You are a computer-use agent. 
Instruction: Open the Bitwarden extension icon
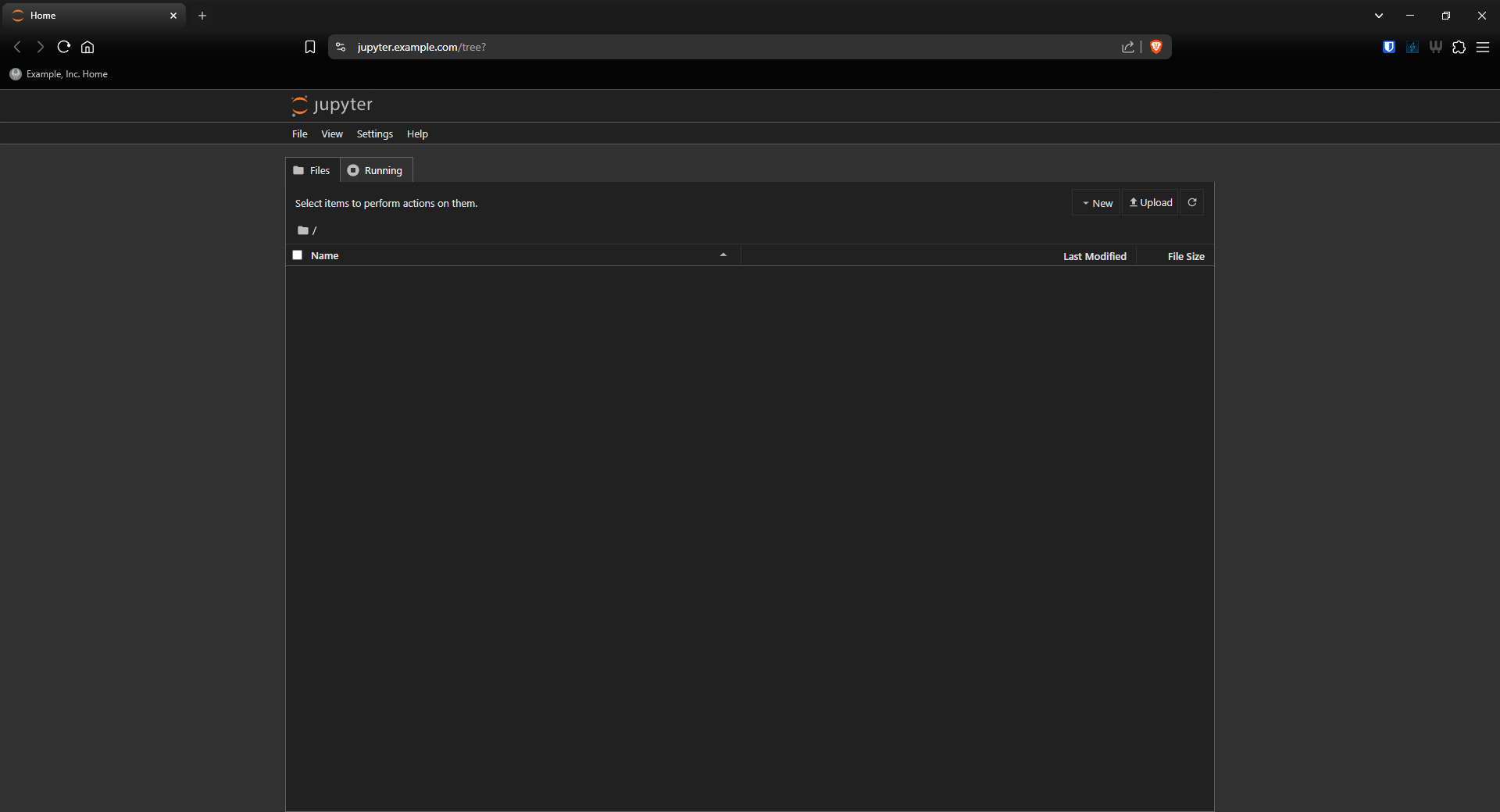1388,47
